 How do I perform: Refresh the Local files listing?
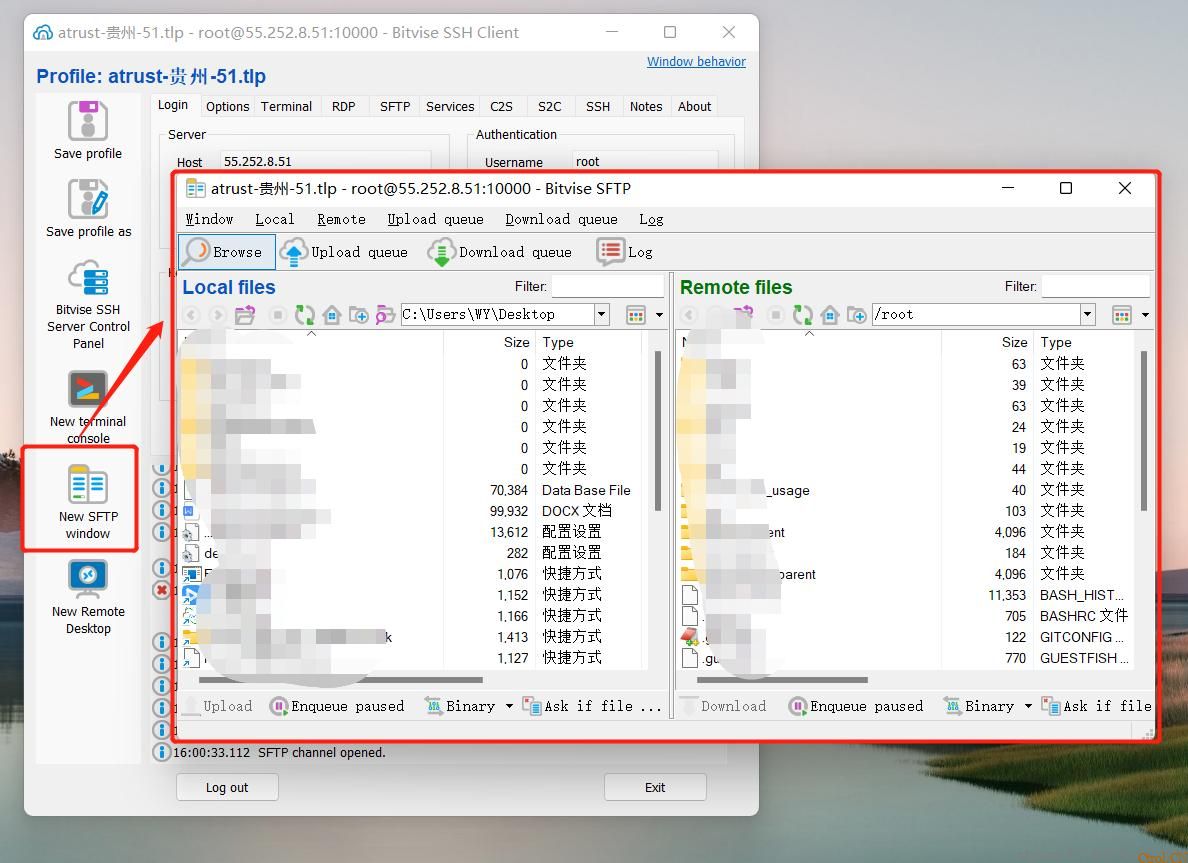tap(305, 314)
